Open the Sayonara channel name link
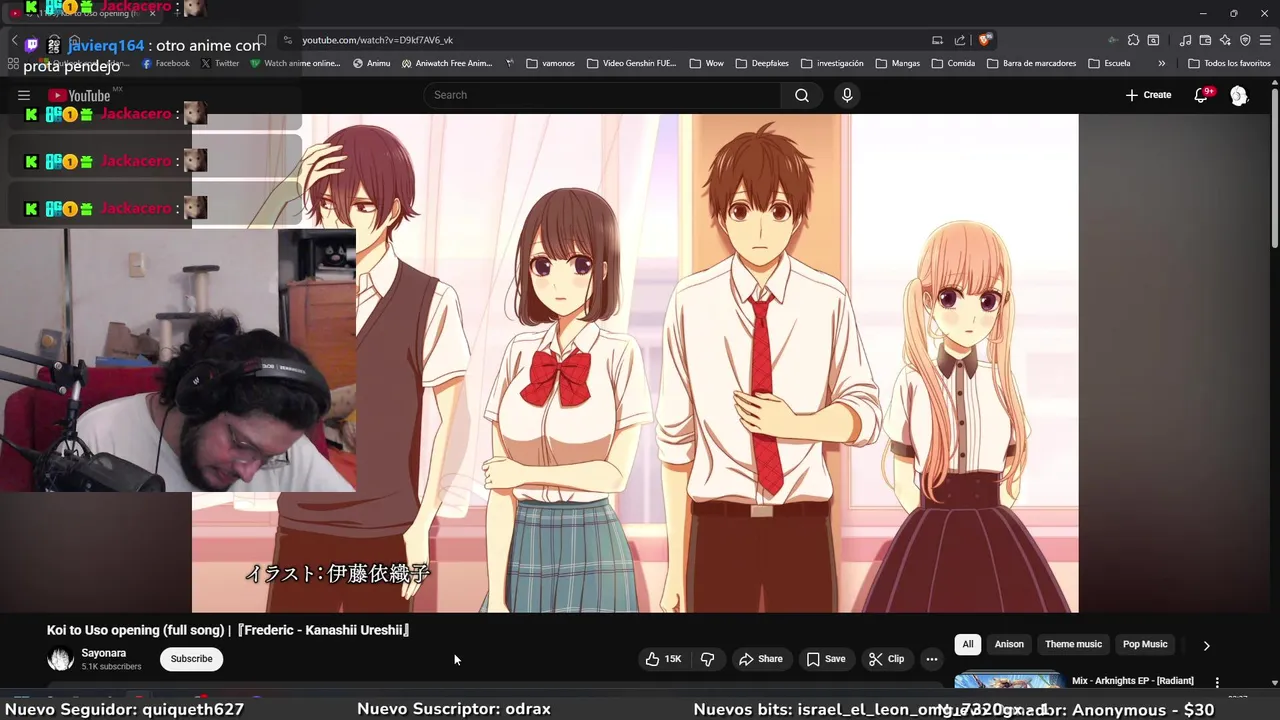 pyautogui.click(x=103, y=653)
